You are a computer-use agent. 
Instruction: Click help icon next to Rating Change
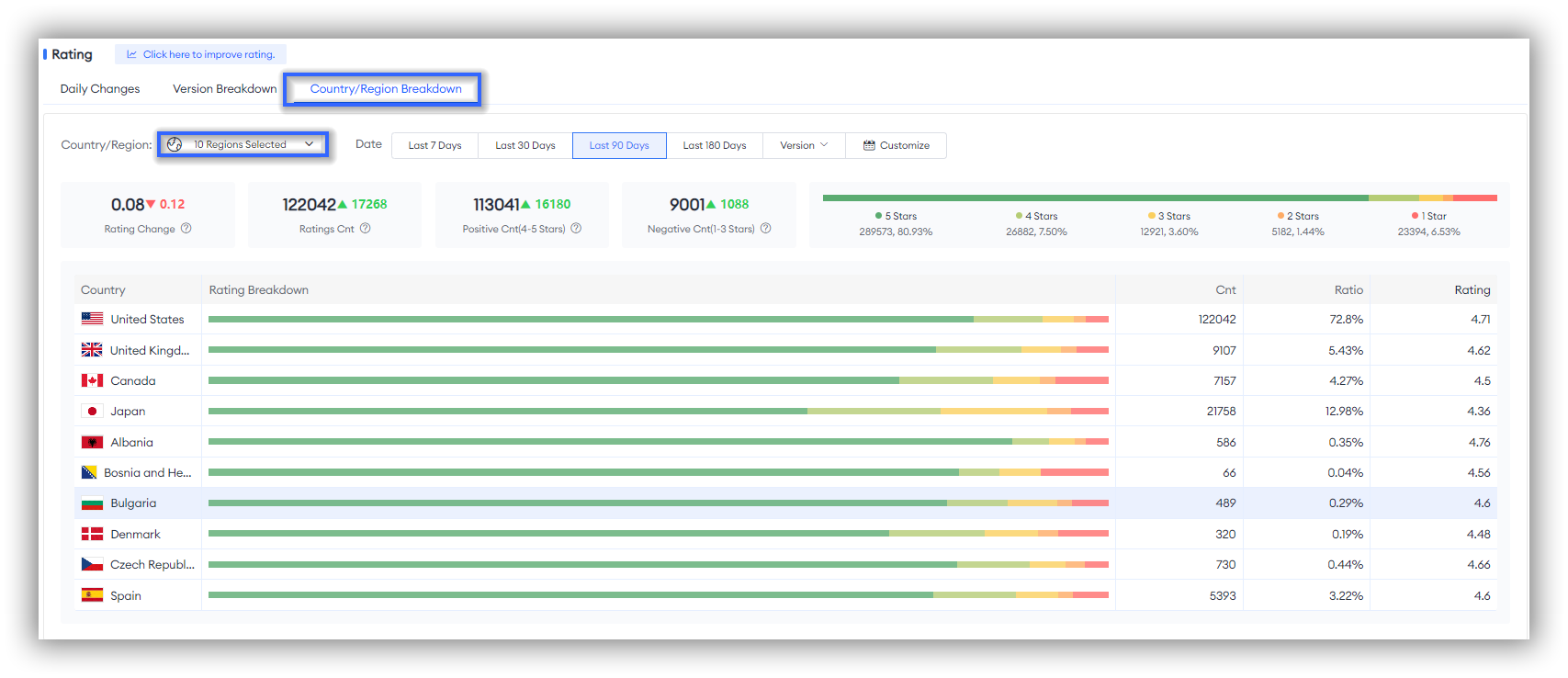pos(186,229)
